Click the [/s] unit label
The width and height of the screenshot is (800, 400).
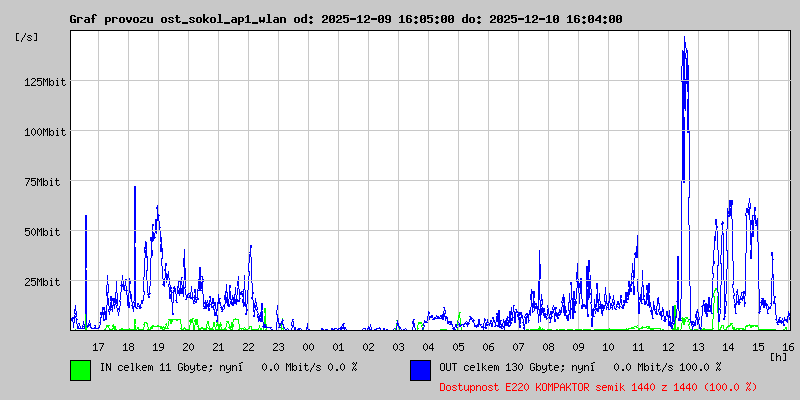27,37
